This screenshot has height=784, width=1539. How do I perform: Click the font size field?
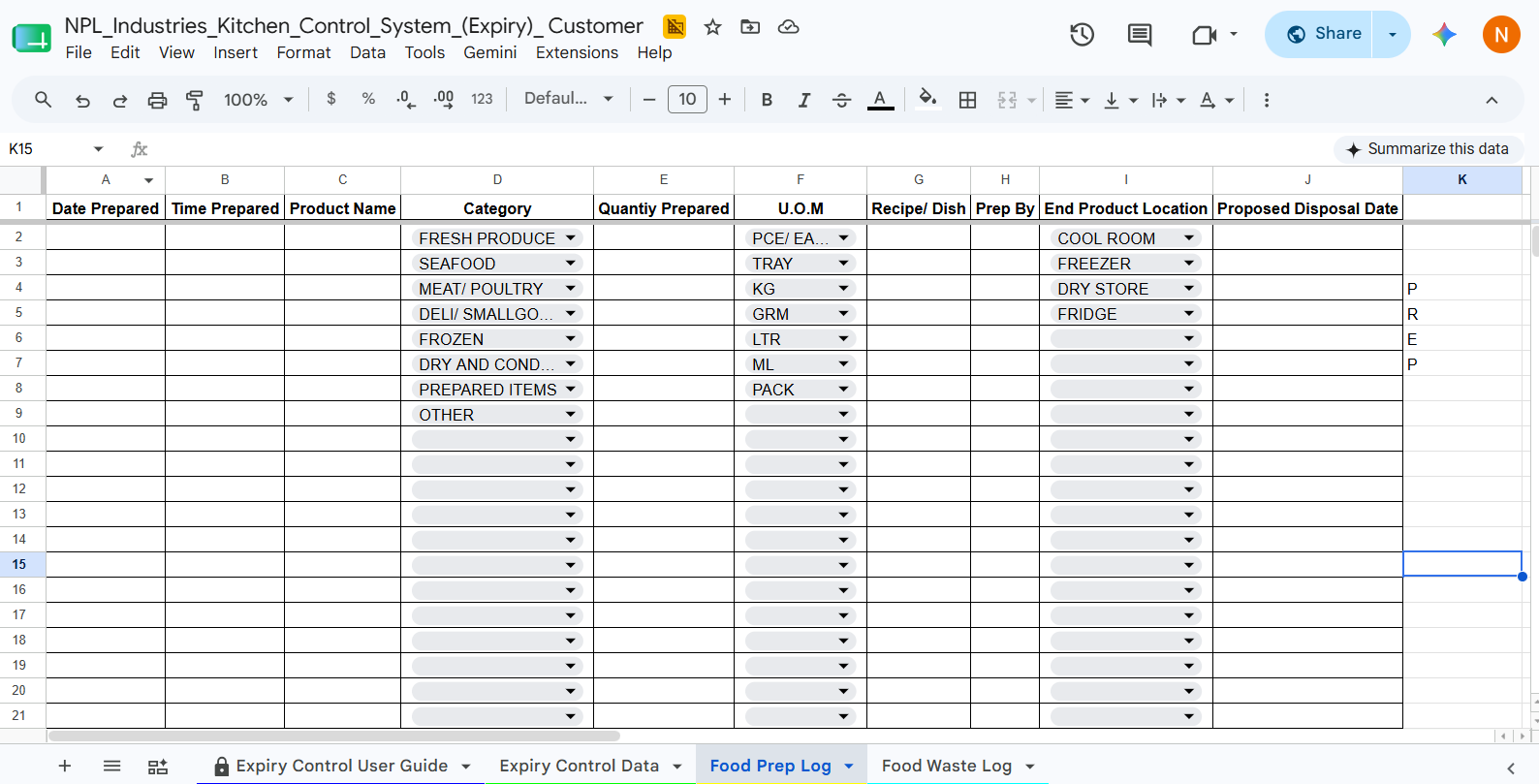[687, 99]
